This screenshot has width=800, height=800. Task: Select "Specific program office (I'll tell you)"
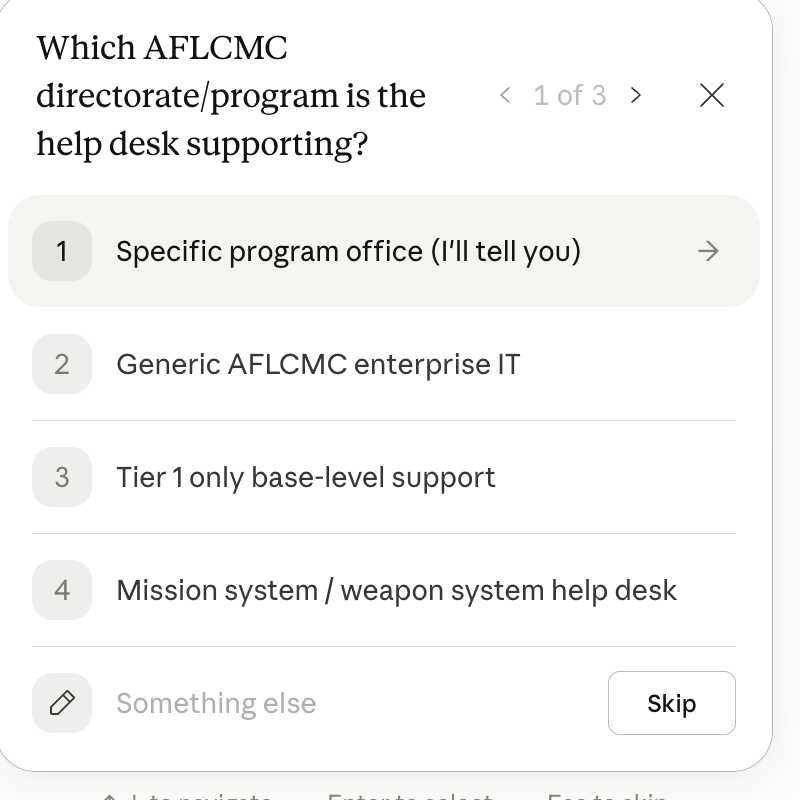[348, 251]
